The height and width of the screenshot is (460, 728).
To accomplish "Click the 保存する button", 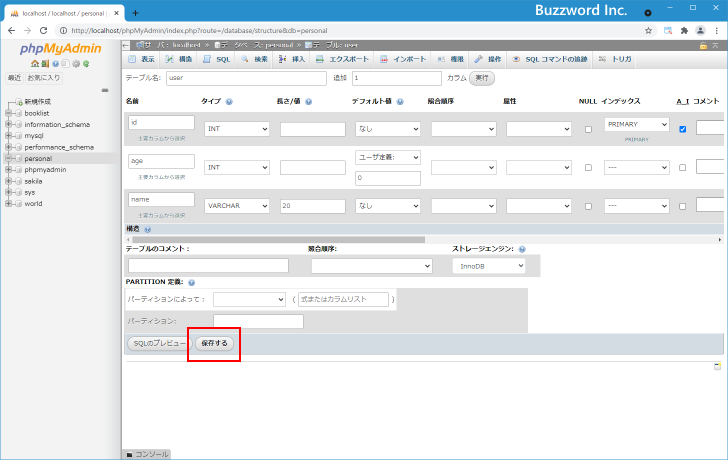I will (x=214, y=343).
